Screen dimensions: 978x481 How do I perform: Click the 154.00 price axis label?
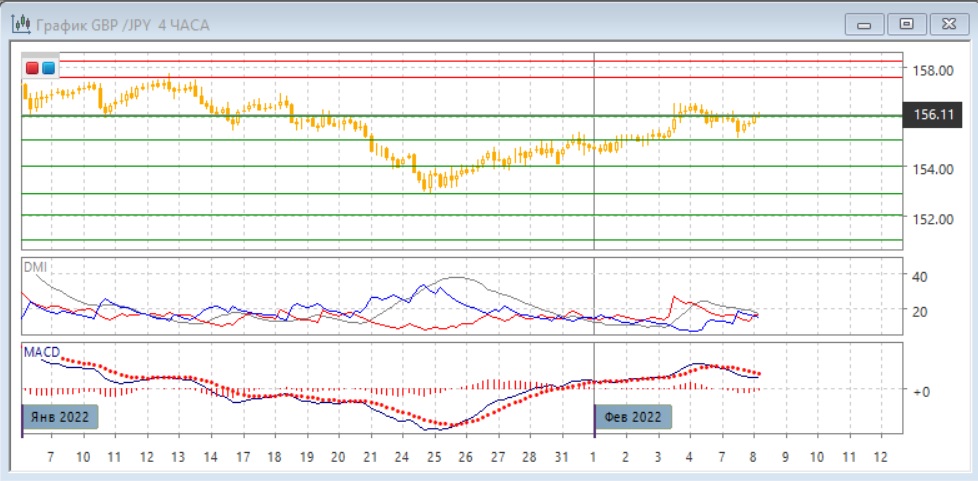[x=930, y=169]
